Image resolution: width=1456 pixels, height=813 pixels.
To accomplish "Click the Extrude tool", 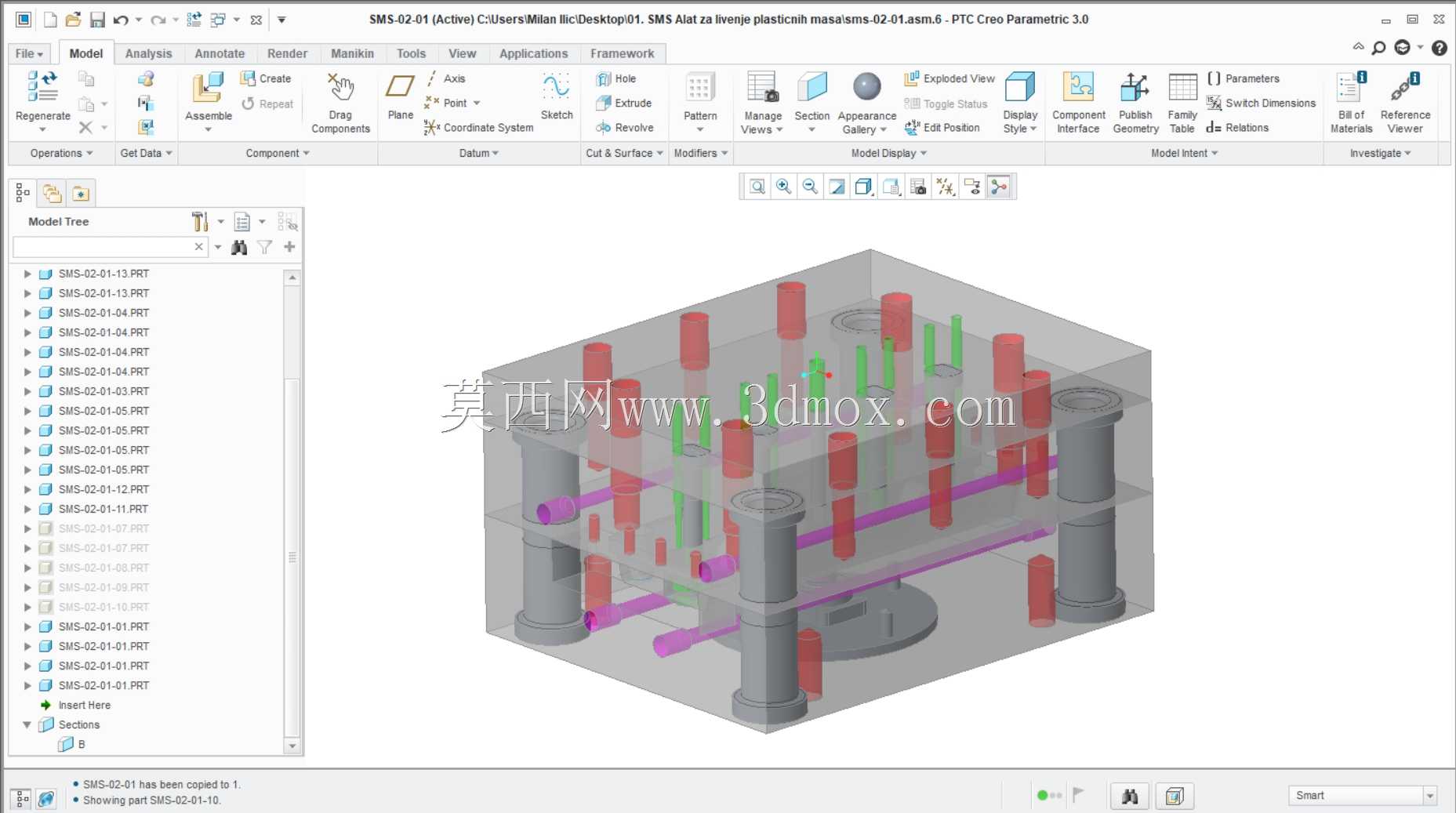I will coord(623,103).
